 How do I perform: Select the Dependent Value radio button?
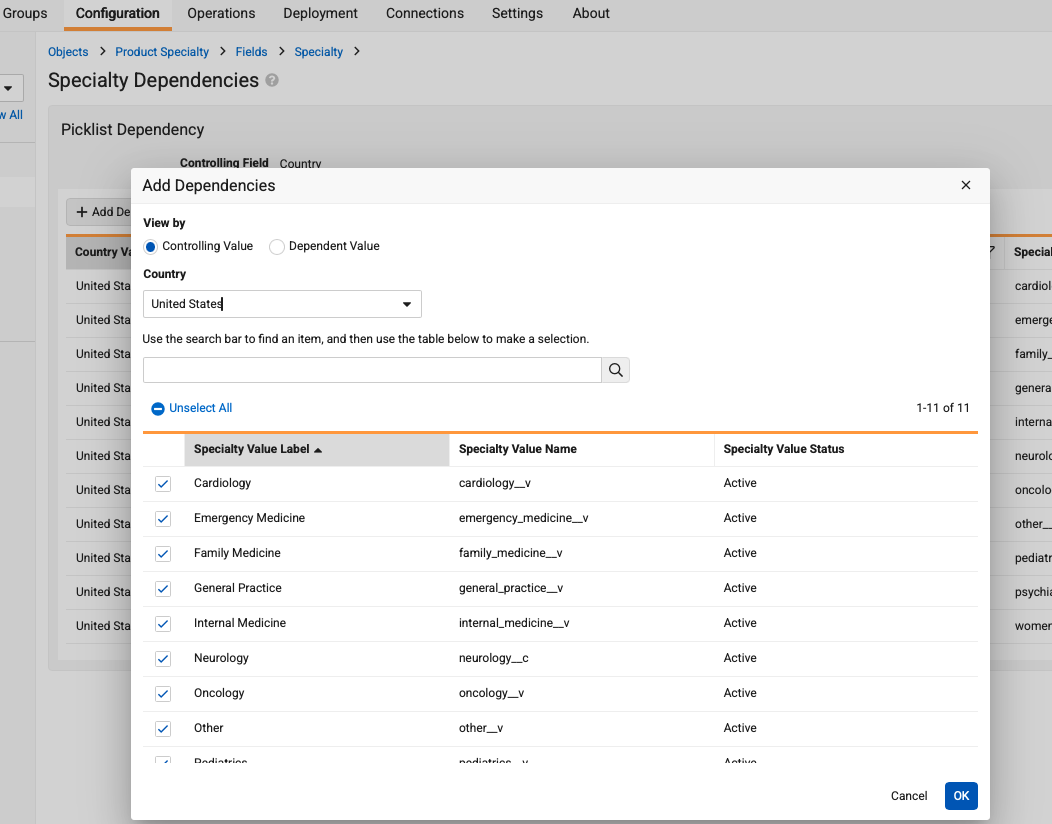tap(276, 247)
